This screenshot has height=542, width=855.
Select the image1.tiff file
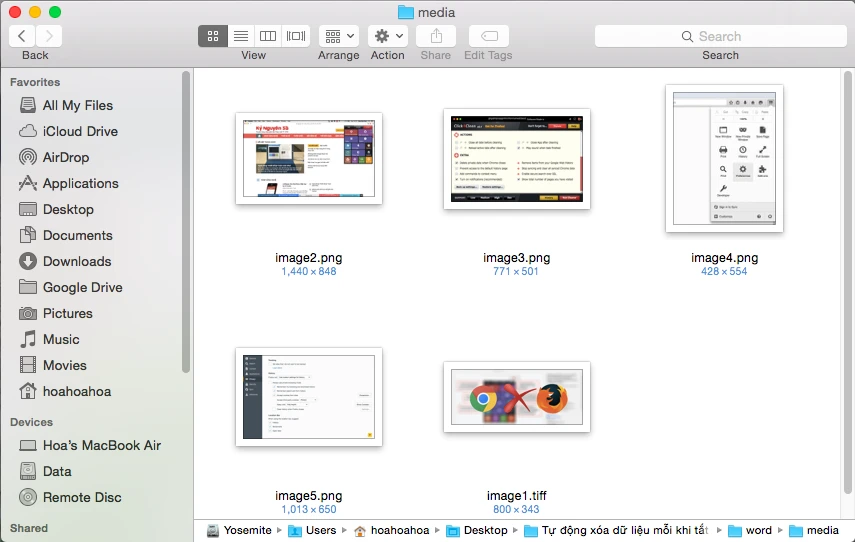[516, 397]
